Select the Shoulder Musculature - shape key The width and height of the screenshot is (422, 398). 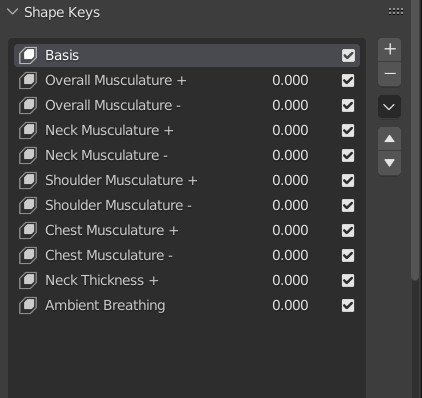187,205
